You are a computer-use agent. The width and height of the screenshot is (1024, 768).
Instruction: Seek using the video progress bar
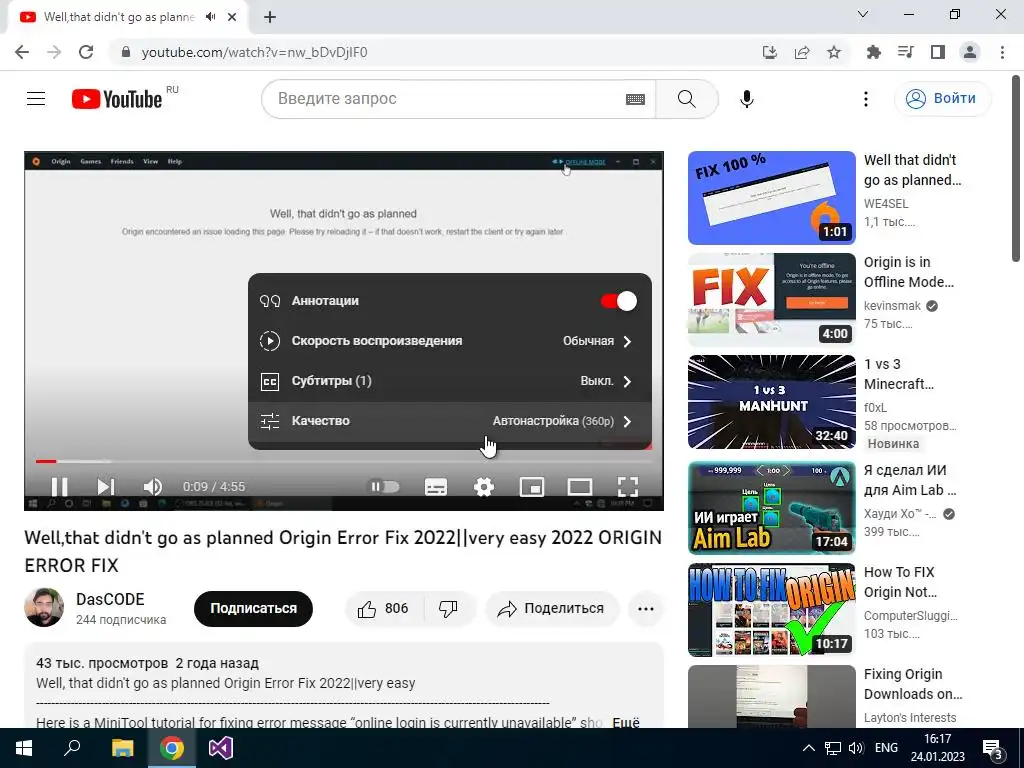coord(344,461)
